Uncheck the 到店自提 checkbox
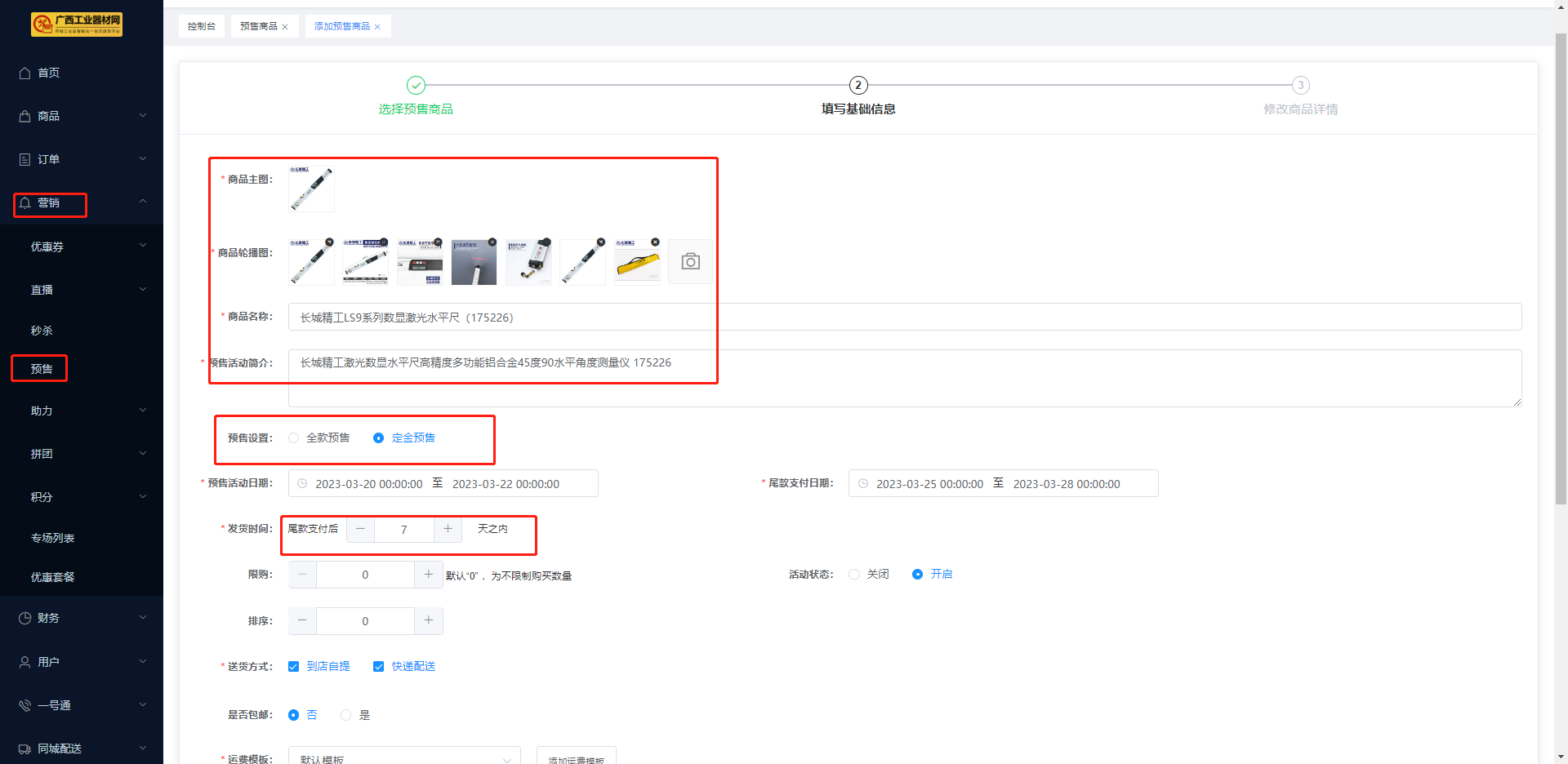The width and height of the screenshot is (1568, 764). point(294,667)
